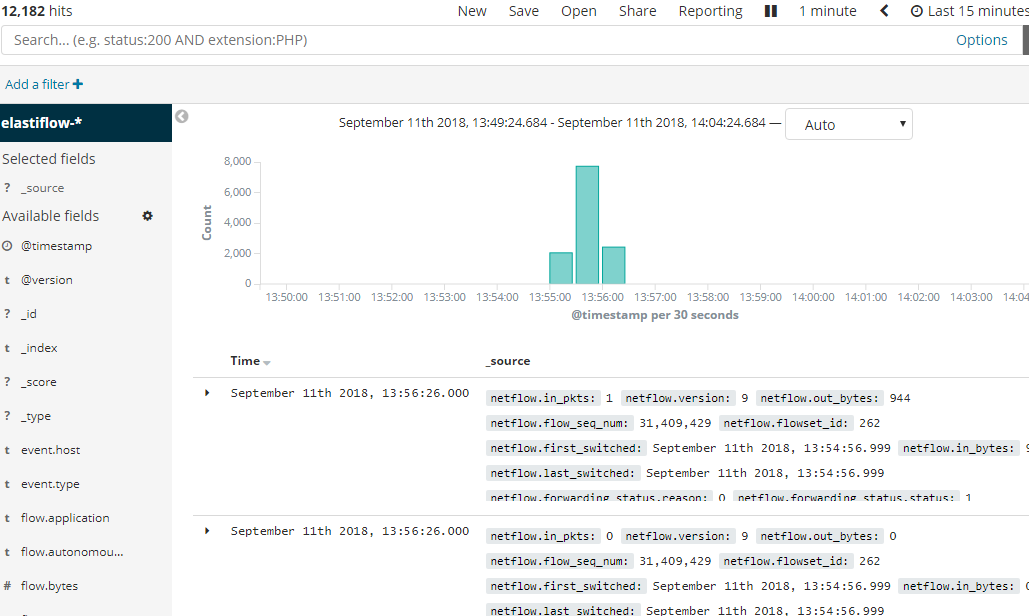Click the @timestamp per 30 seconds axis label

coord(655,315)
